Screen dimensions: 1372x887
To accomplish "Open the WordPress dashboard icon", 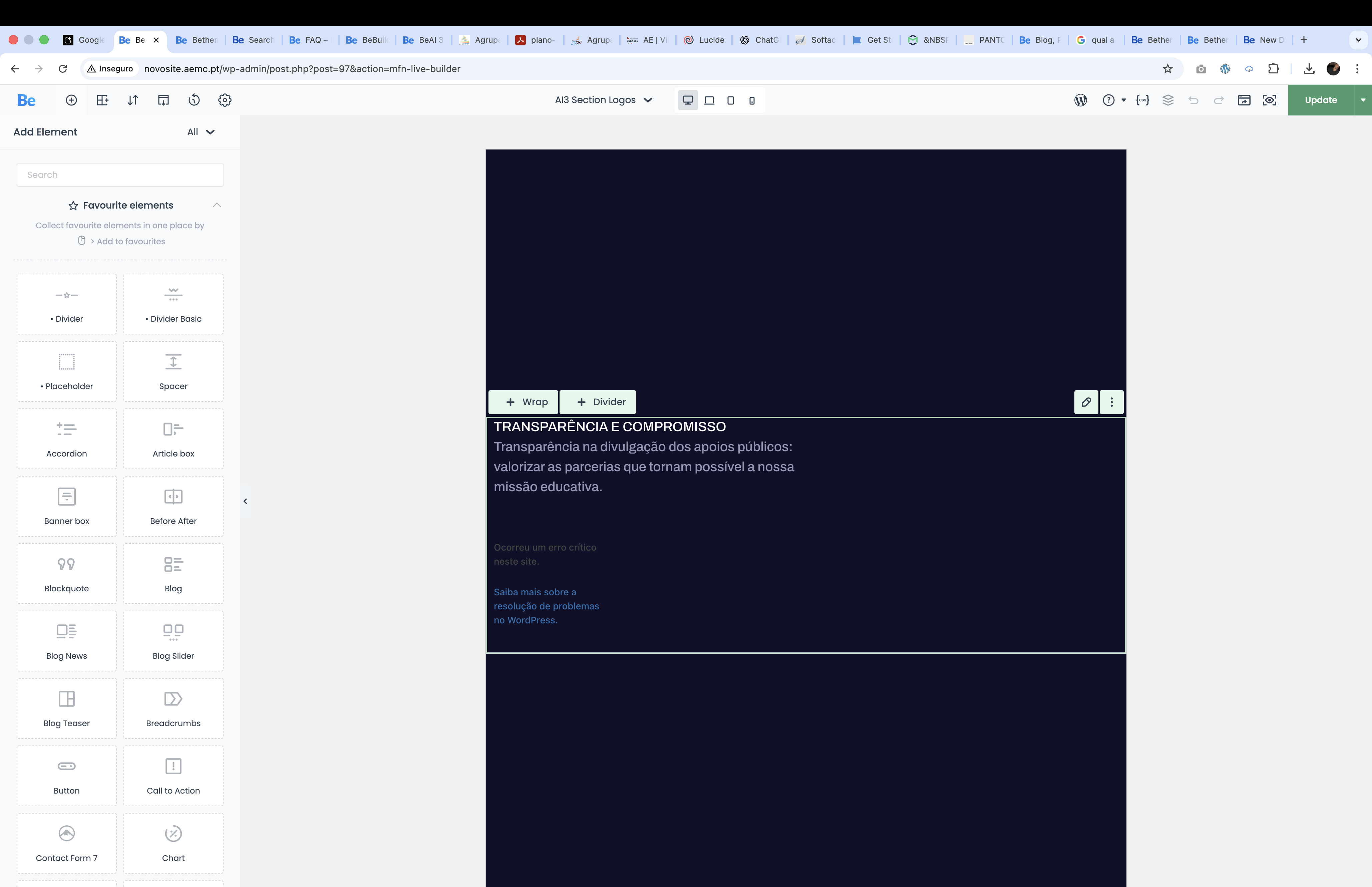I will tap(1080, 100).
